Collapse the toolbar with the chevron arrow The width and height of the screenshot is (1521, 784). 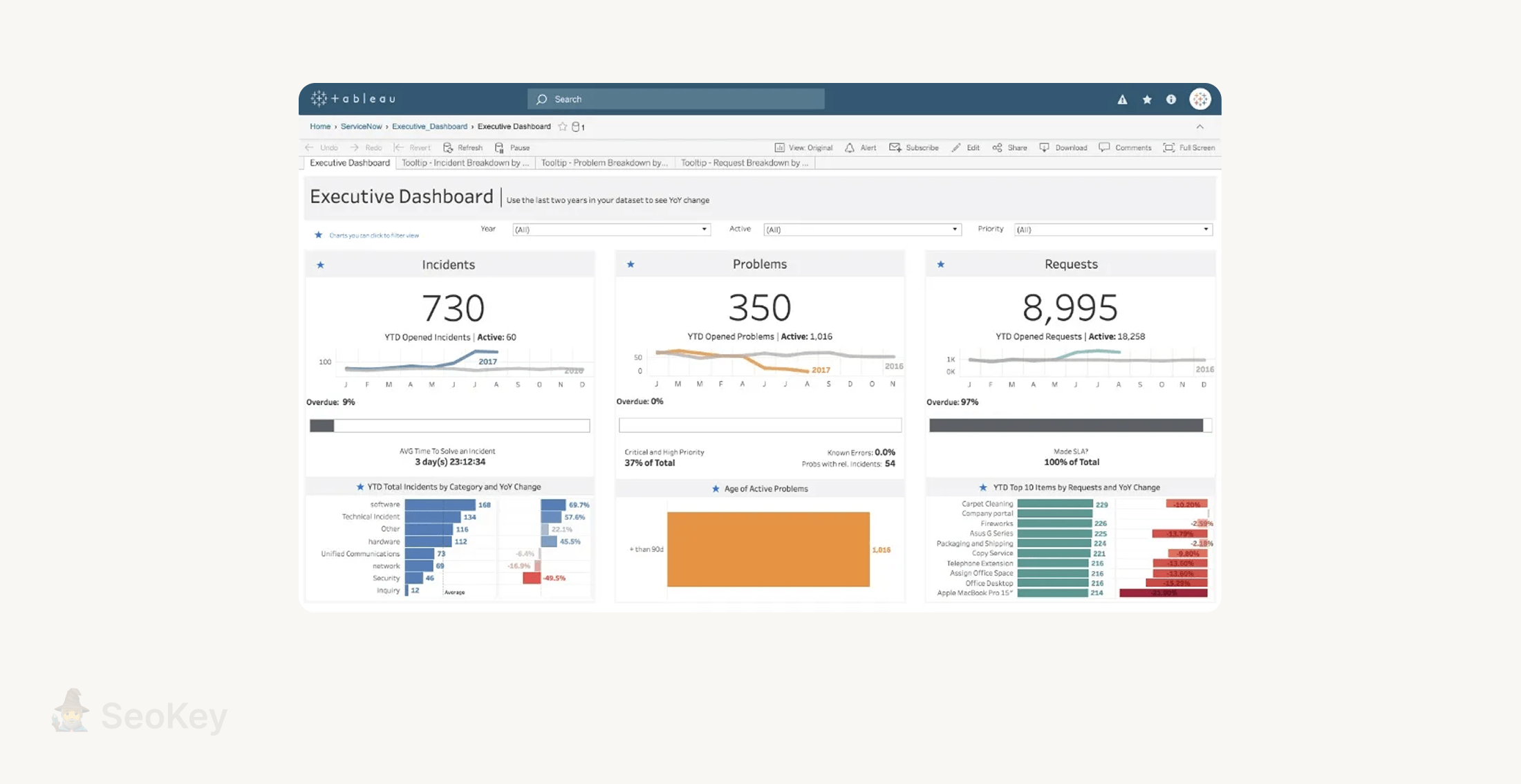click(x=1200, y=127)
